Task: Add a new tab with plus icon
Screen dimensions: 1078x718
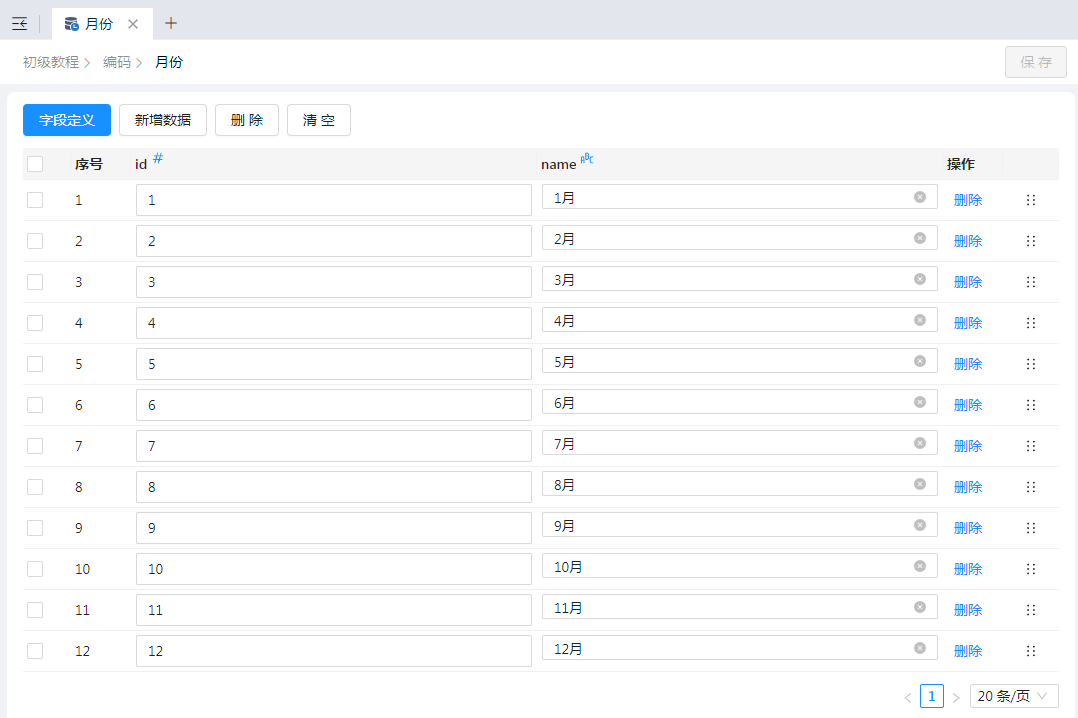Action: 171,23
